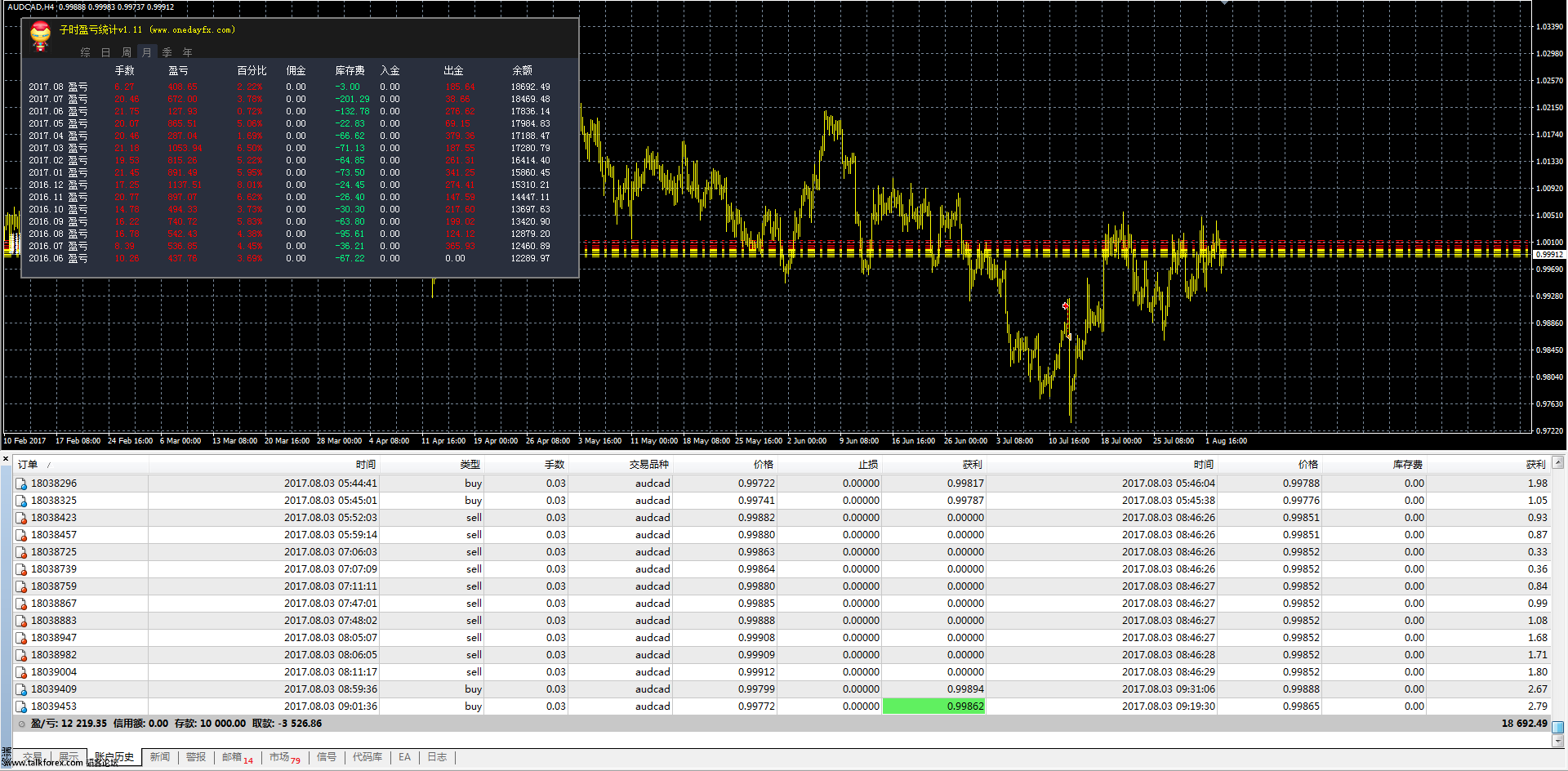Image resolution: width=1568 pixels, height=771 pixels.
Task: Open the 邮箱 mailbox tab
Action: pyautogui.click(x=238, y=757)
